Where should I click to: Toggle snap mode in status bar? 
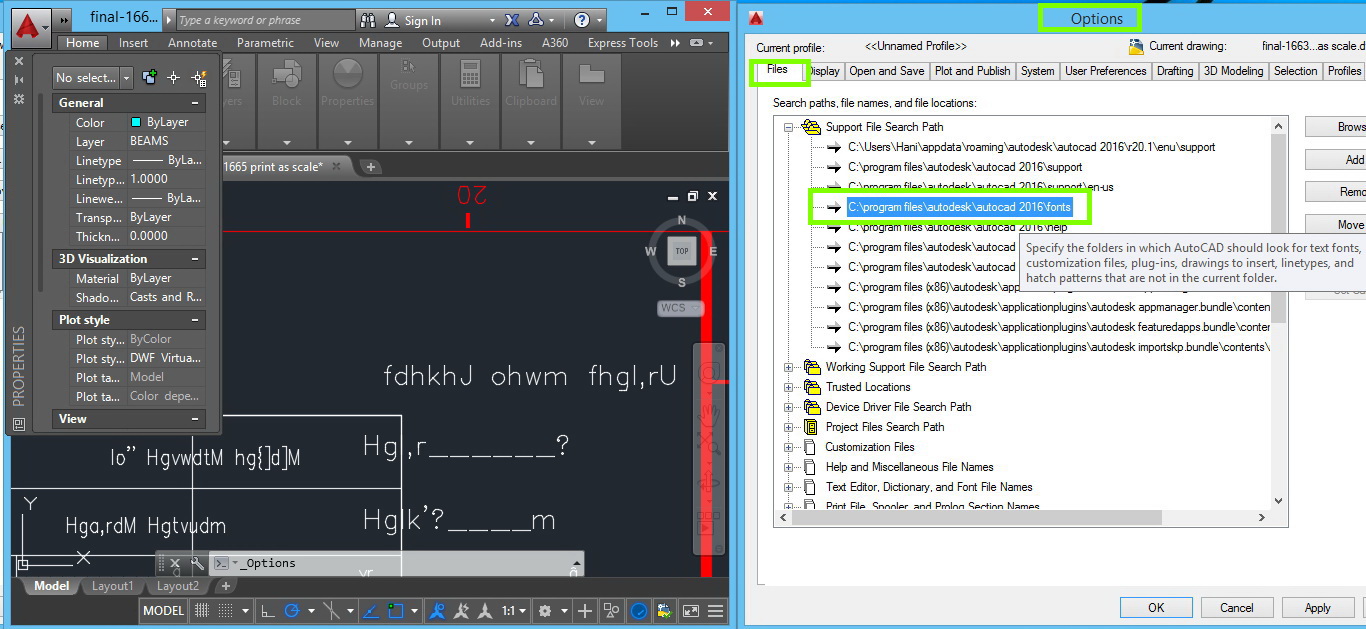pyautogui.click(x=225, y=611)
